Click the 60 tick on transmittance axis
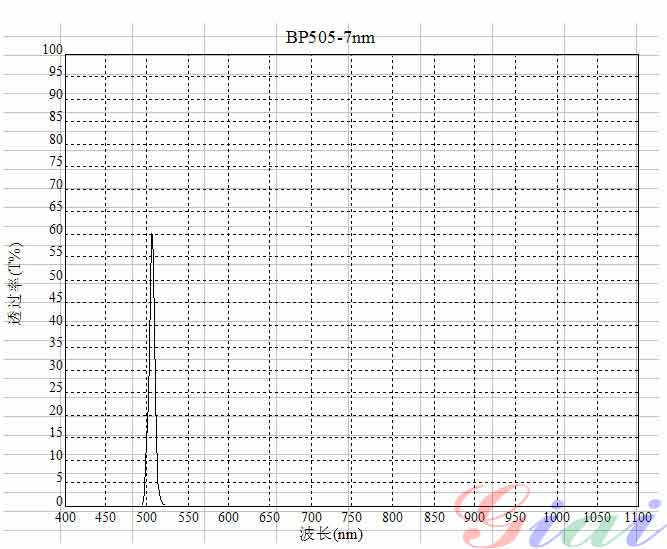Viewport: 667px width, 549px height. (56, 231)
